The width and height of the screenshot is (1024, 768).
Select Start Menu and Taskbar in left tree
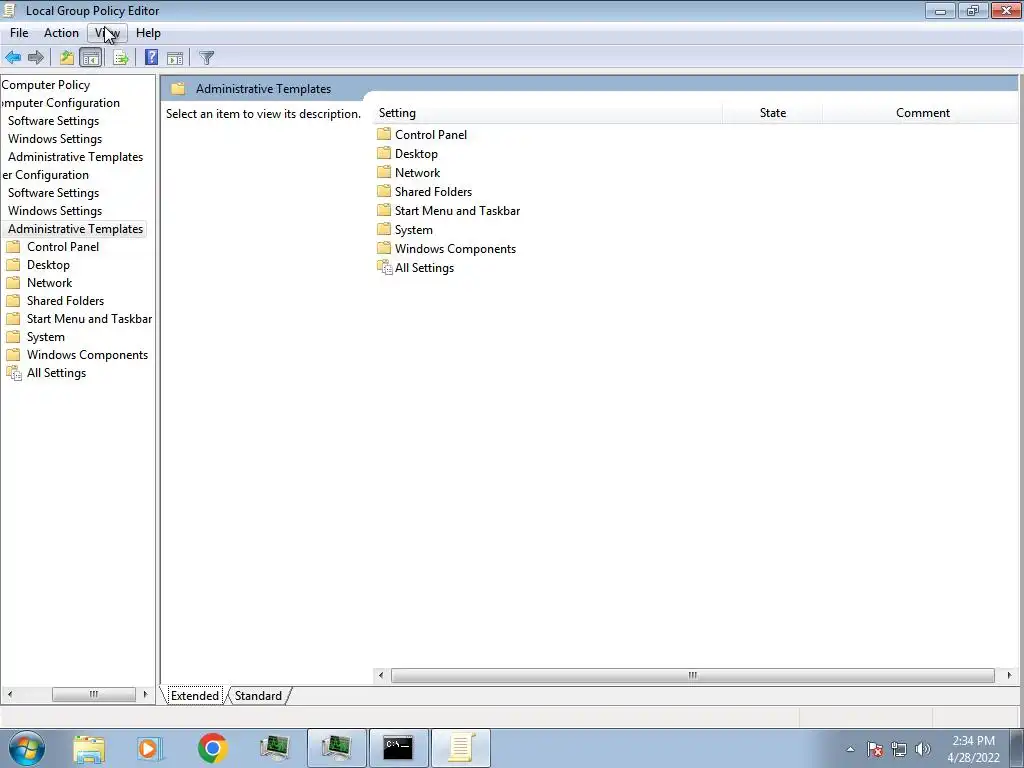click(89, 319)
